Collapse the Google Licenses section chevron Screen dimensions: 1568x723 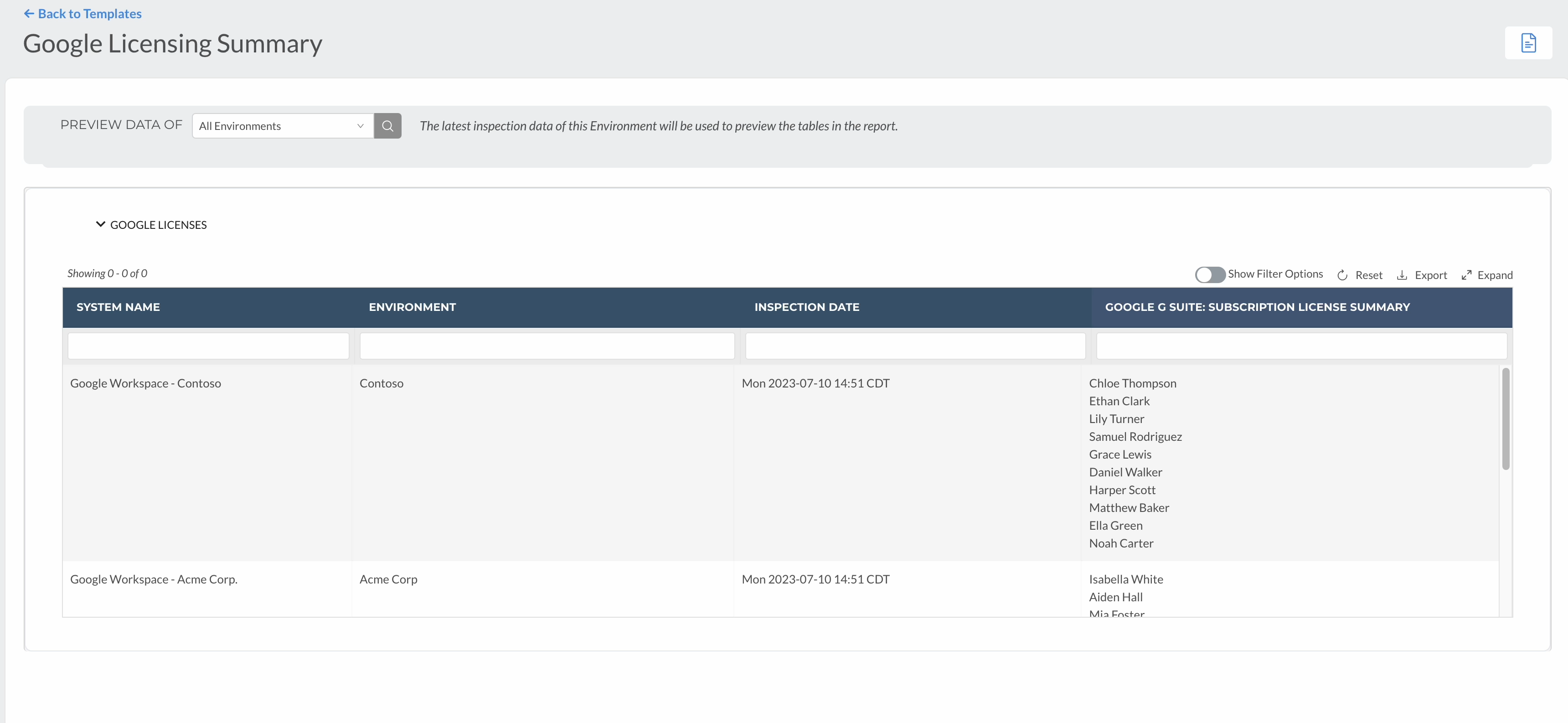(x=100, y=225)
